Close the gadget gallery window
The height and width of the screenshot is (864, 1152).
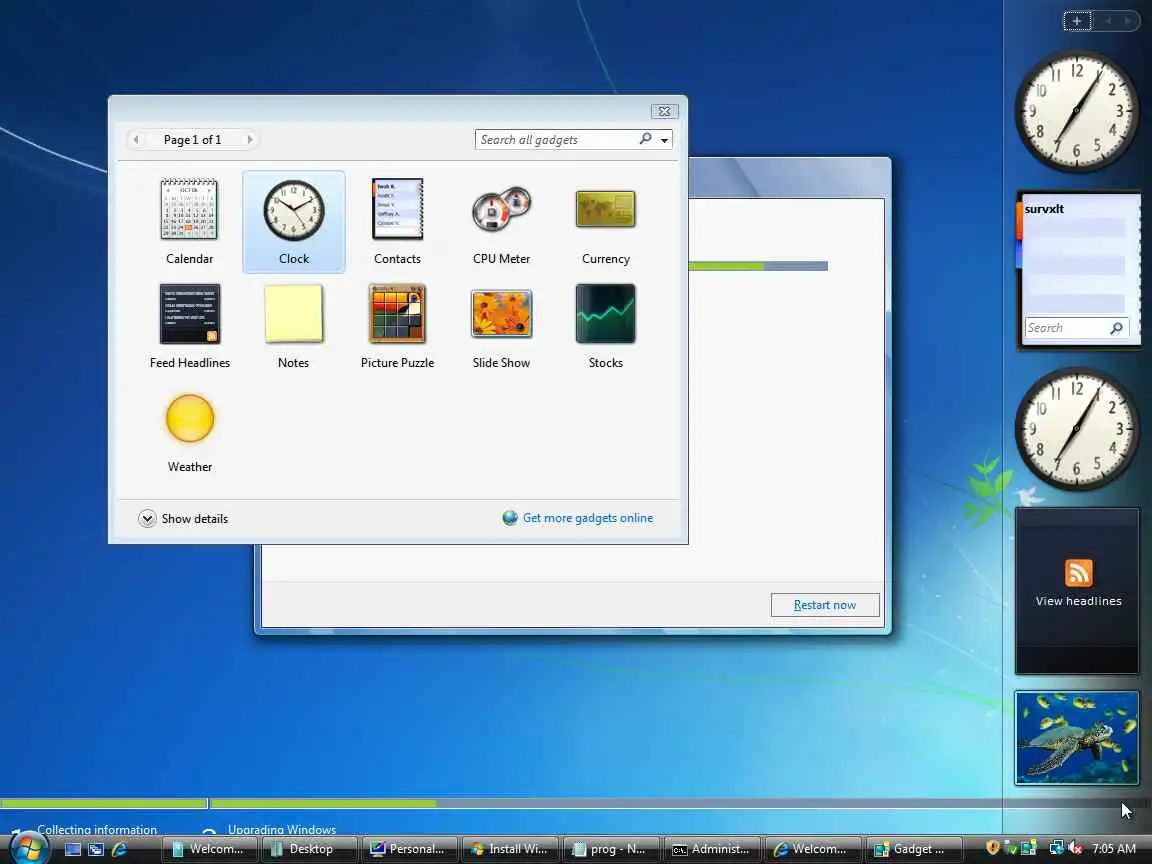coord(664,111)
